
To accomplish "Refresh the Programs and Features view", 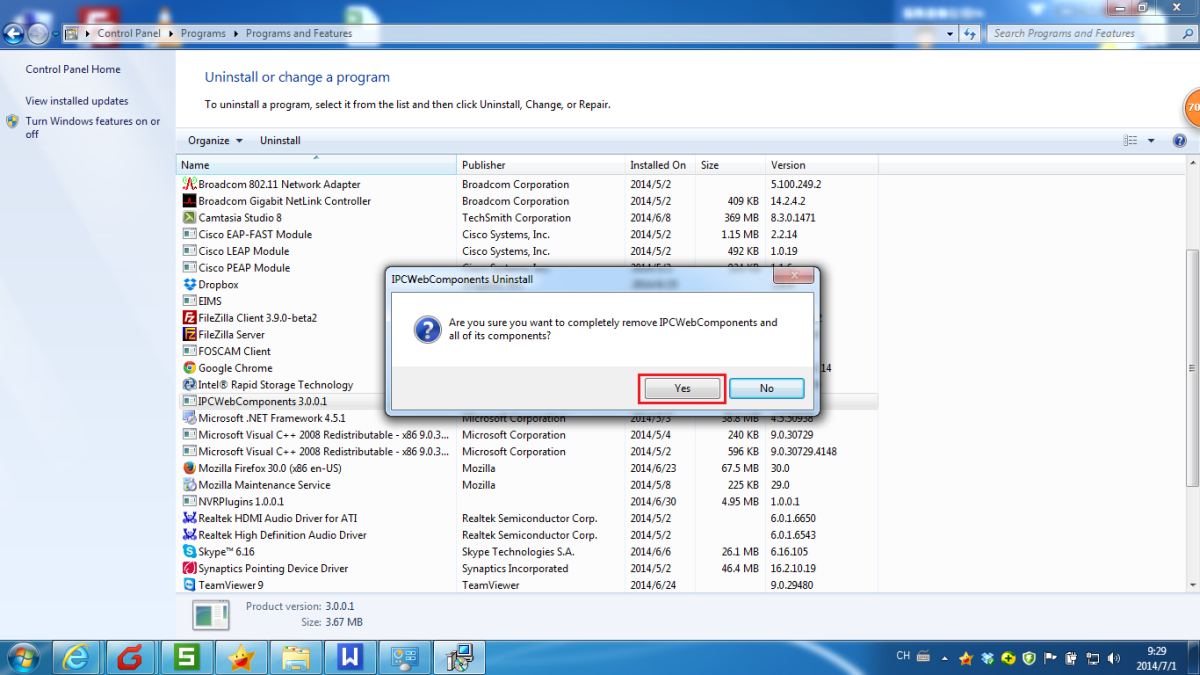I will click(969, 33).
